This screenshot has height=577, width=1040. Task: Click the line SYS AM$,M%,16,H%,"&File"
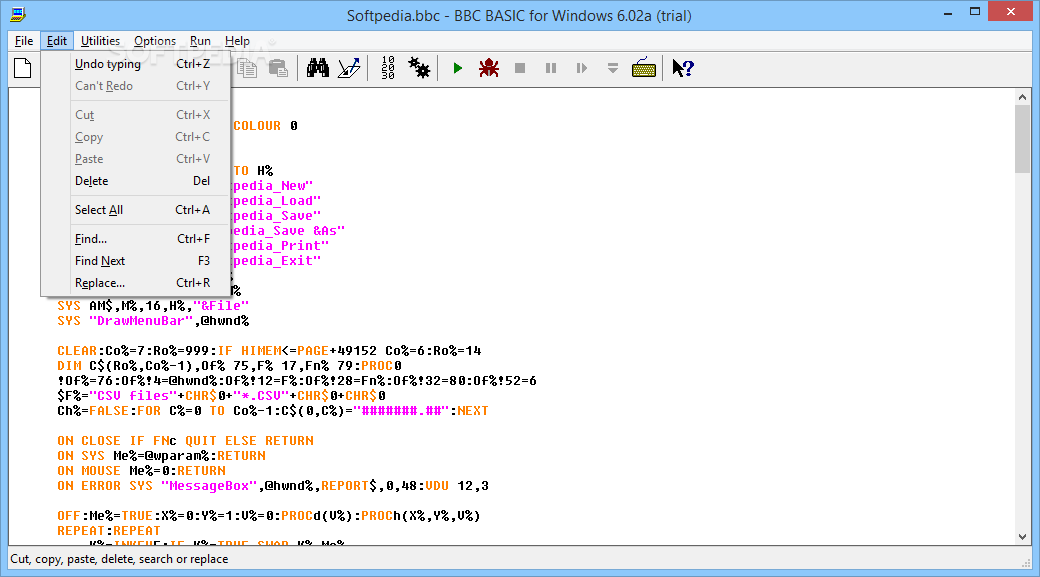pyautogui.click(x=153, y=306)
